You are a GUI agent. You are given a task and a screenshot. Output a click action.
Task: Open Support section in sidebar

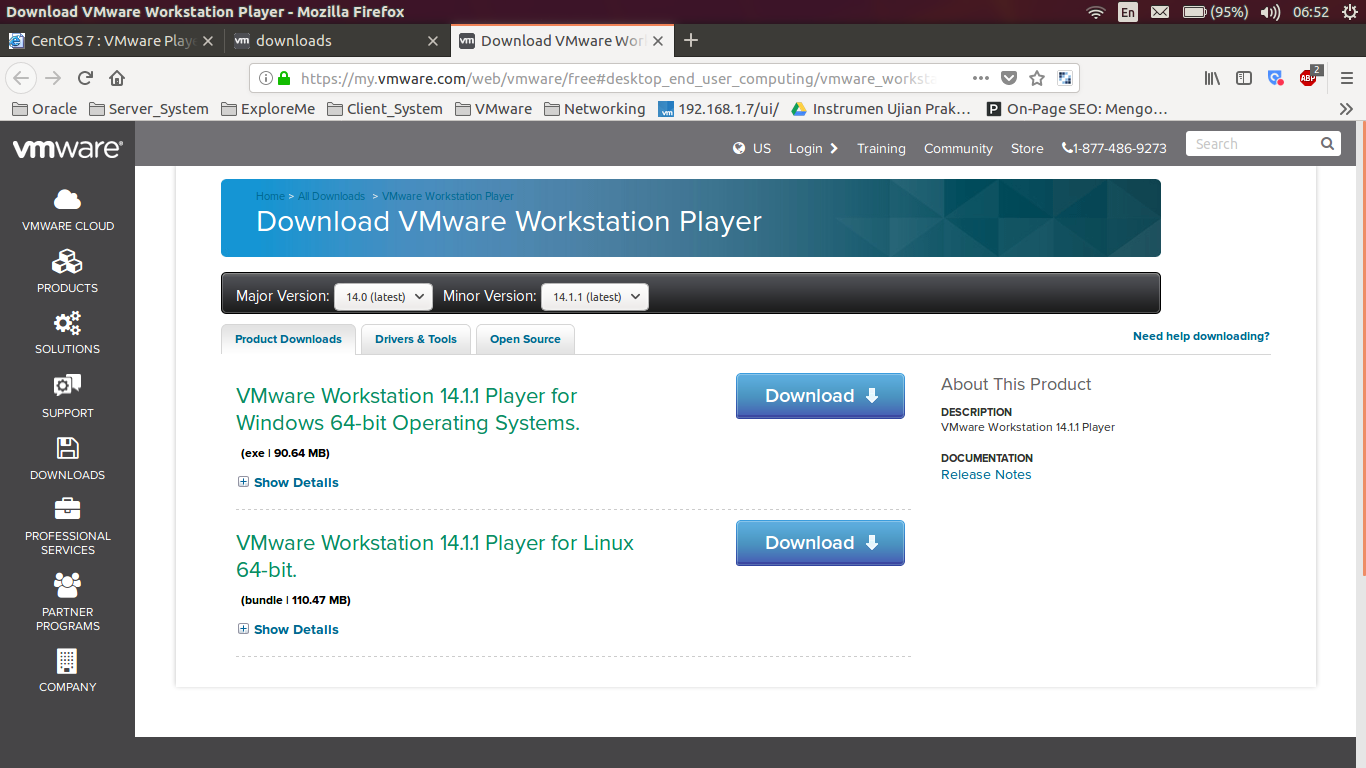[68, 396]
